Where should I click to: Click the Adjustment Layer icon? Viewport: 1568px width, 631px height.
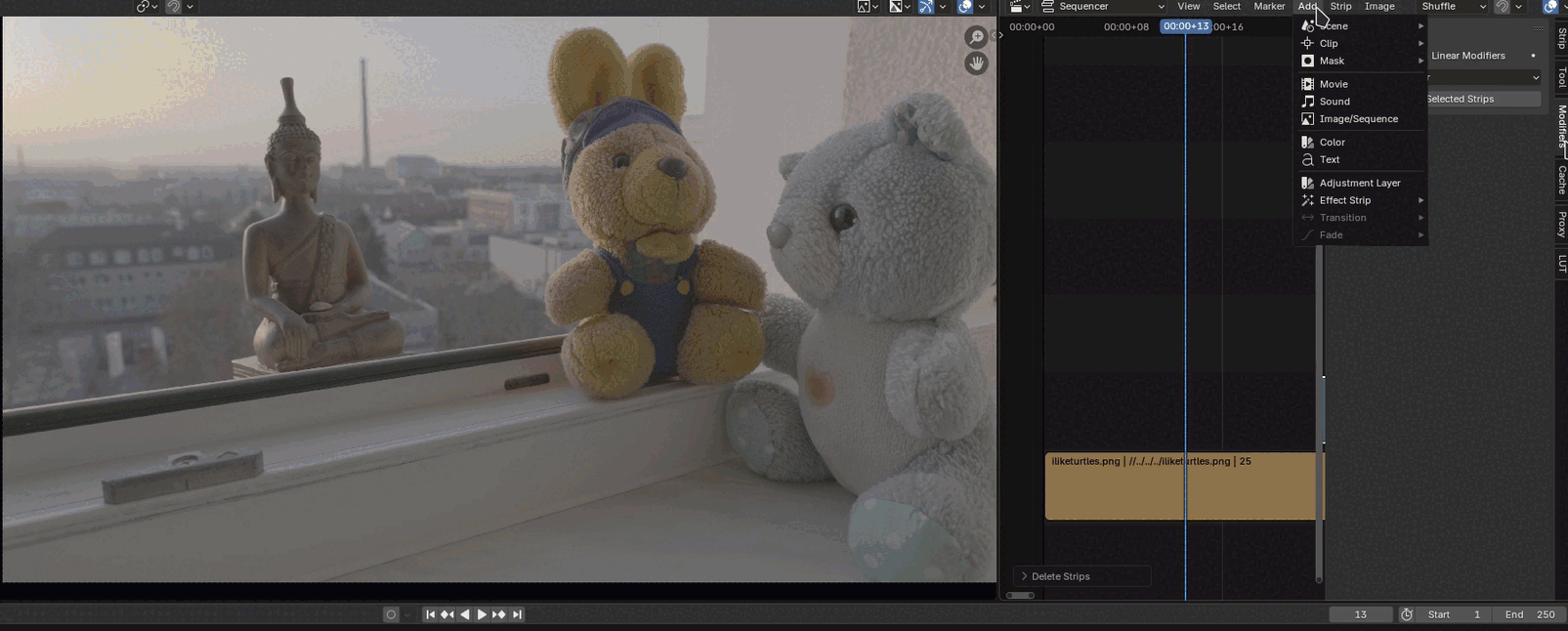1307,184
